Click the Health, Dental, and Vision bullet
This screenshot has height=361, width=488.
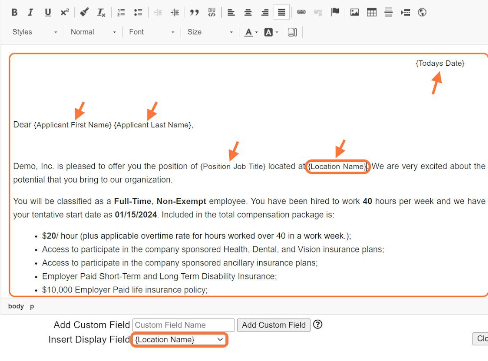click(x=213, y=250)
